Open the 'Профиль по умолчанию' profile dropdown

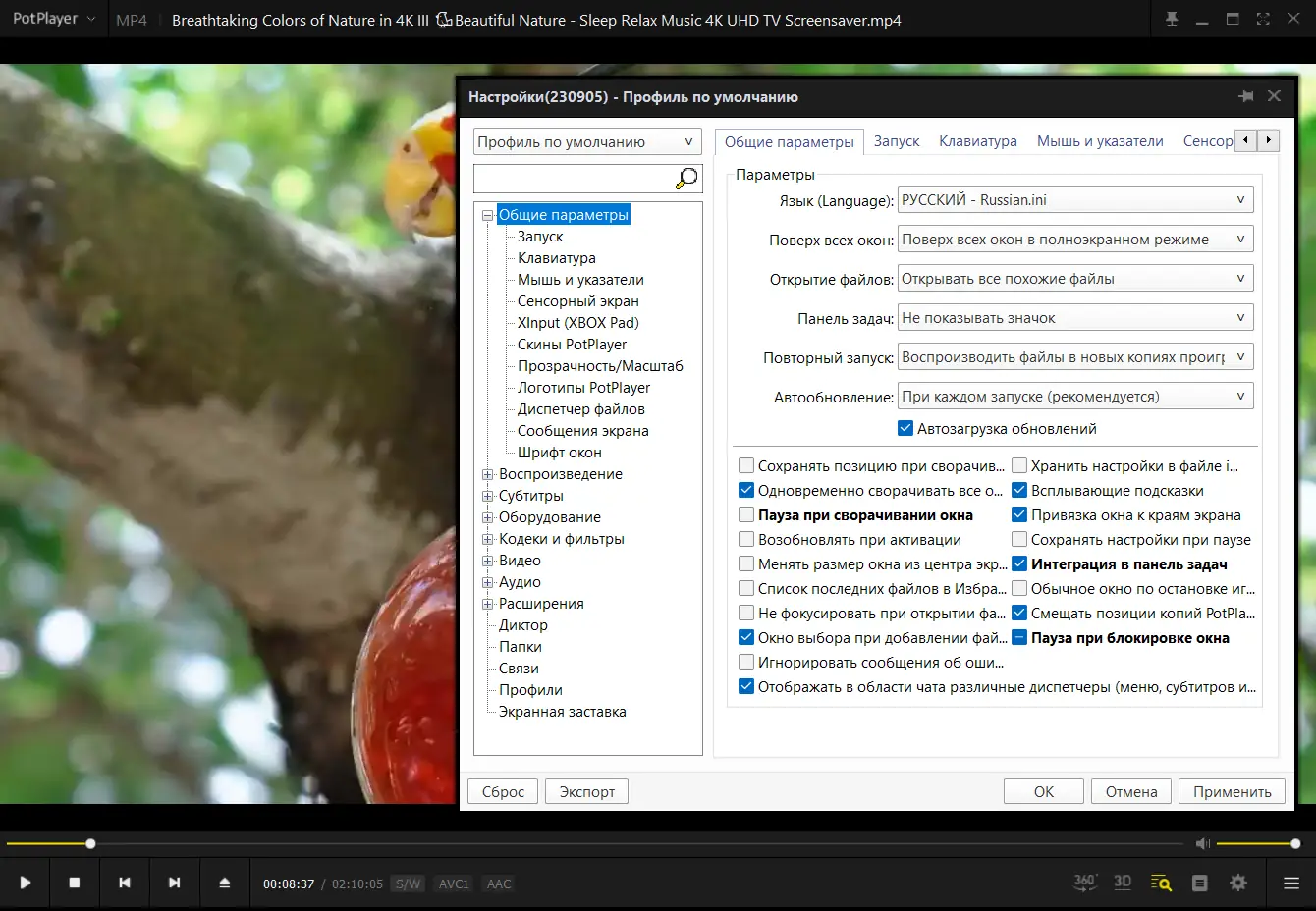pos(587,141)
